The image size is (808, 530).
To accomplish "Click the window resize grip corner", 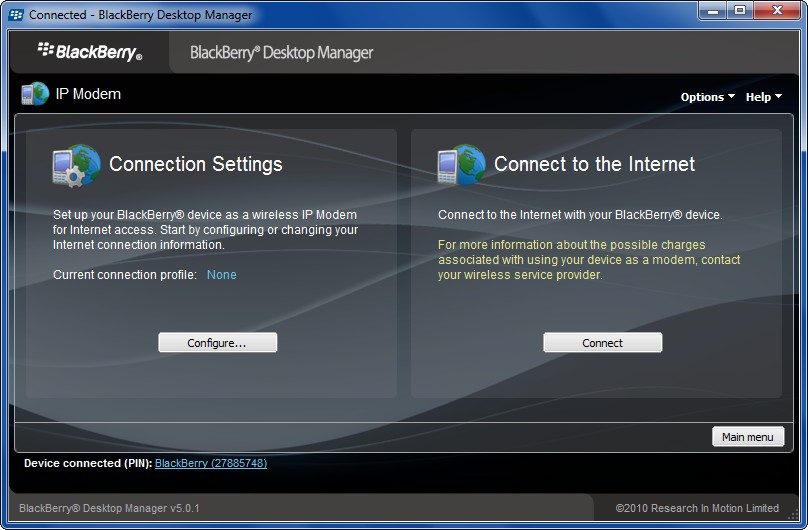I will click(794, 515).
